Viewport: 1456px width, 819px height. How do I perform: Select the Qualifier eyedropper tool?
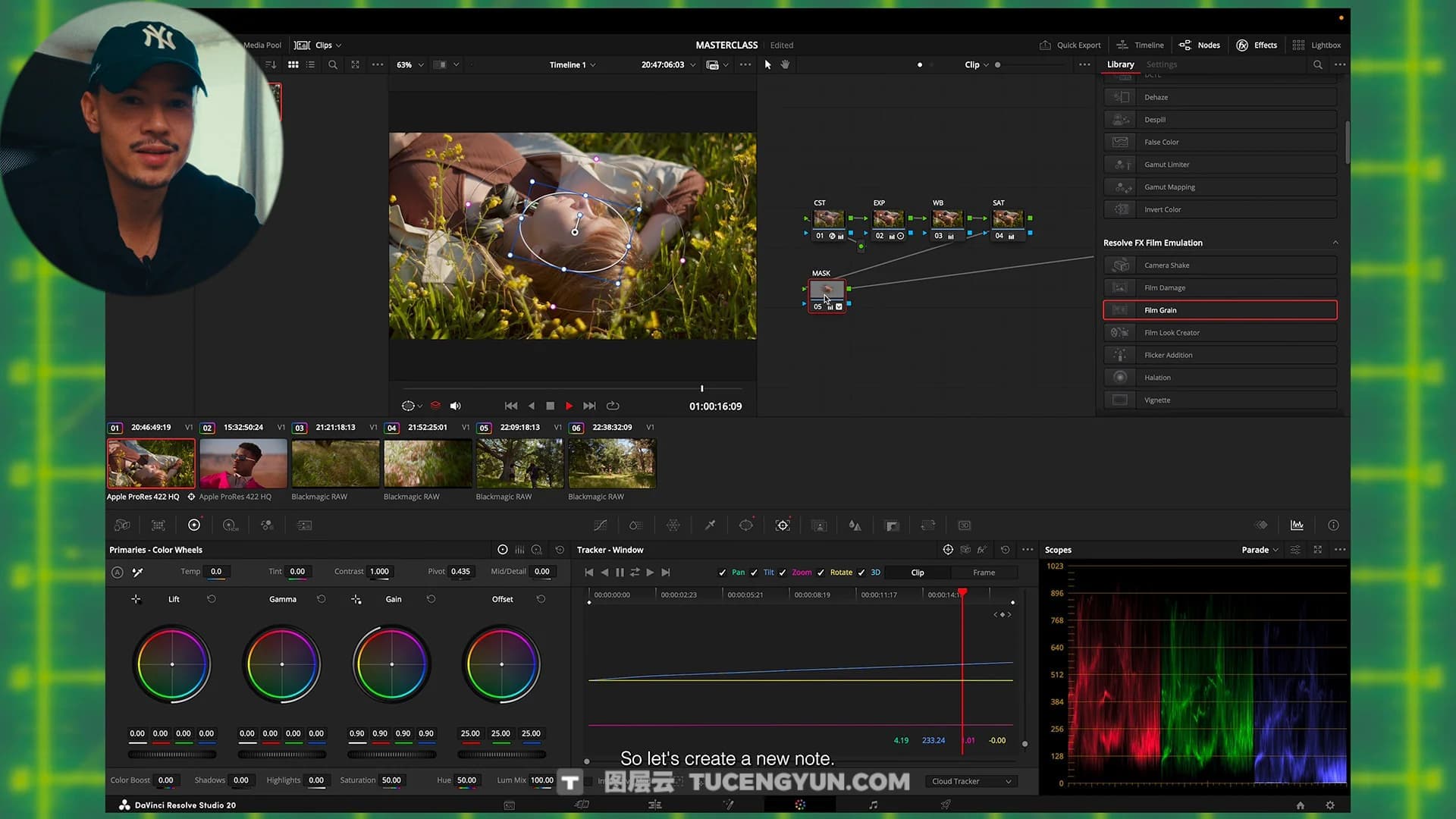tap(710, 526)
